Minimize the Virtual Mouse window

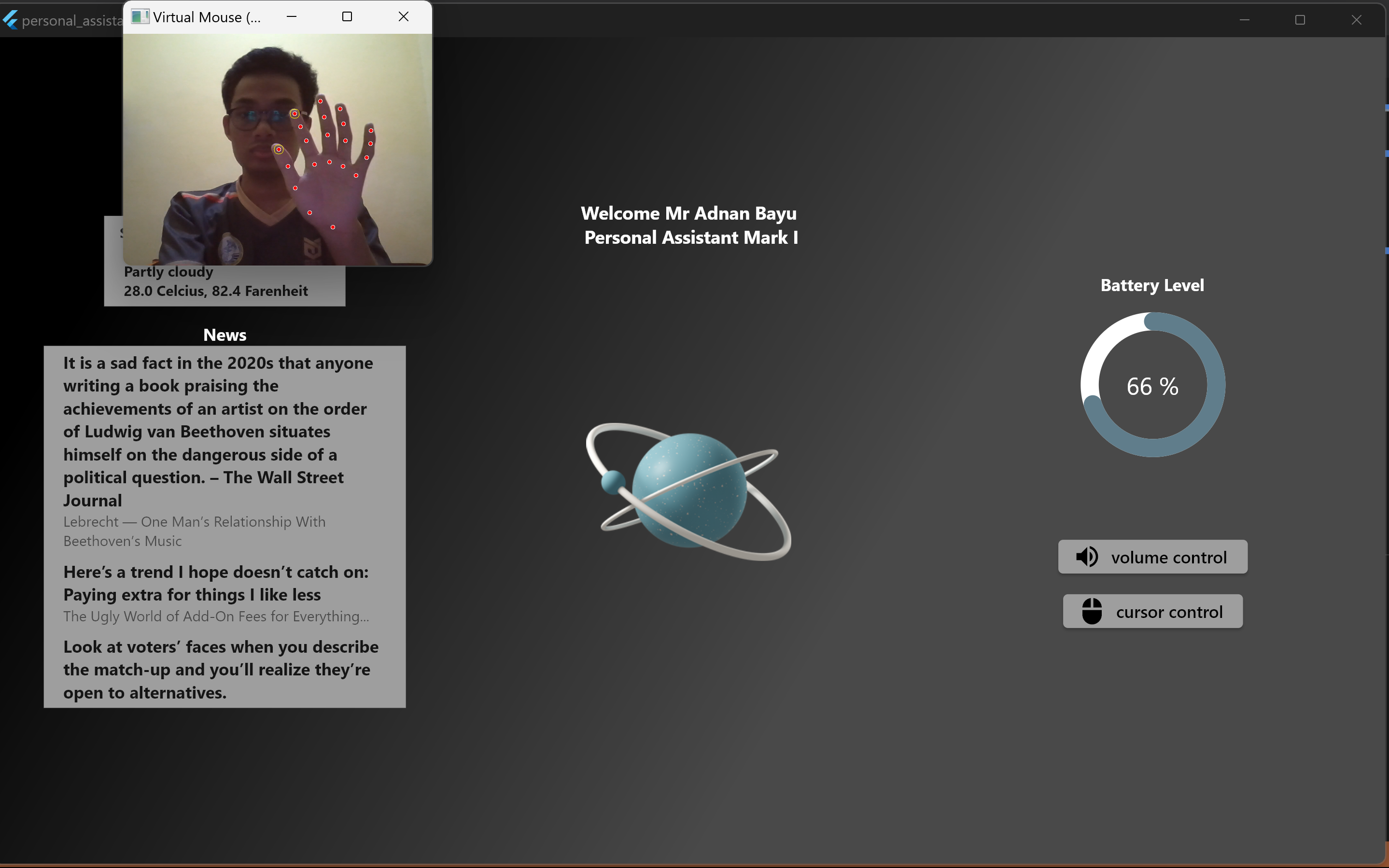[x=292, y=16]
